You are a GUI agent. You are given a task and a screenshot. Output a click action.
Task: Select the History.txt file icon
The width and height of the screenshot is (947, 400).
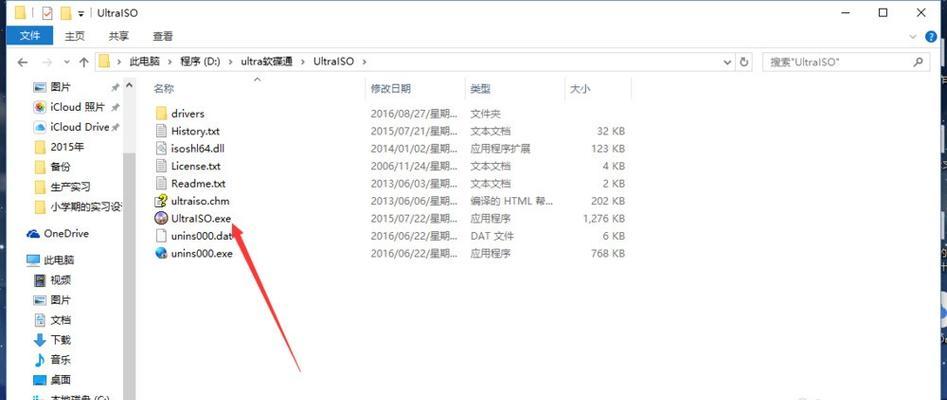161,131
